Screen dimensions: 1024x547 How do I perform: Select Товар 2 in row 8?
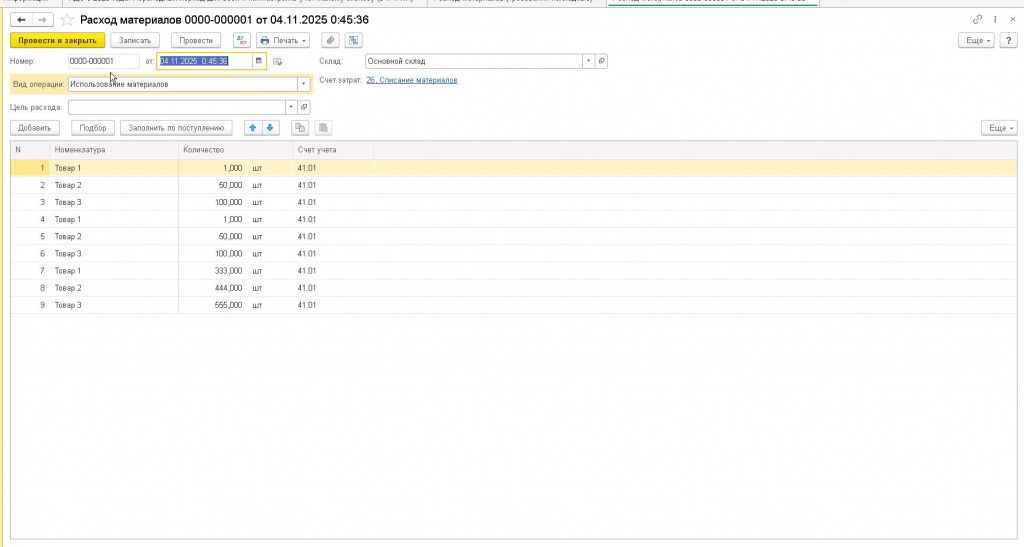pos(68,288)
